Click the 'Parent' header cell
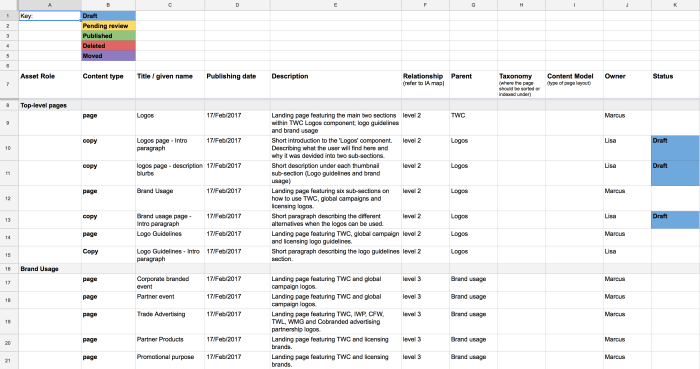This screenshot has width=700, height=369. [474, 84]
